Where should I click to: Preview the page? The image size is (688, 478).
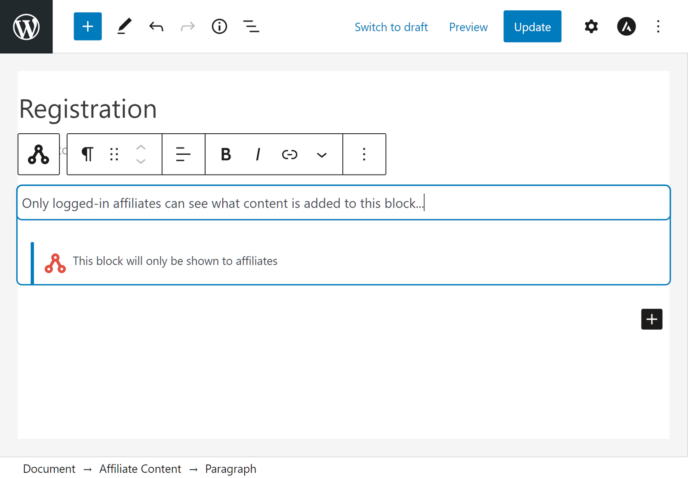pos(468,27)
